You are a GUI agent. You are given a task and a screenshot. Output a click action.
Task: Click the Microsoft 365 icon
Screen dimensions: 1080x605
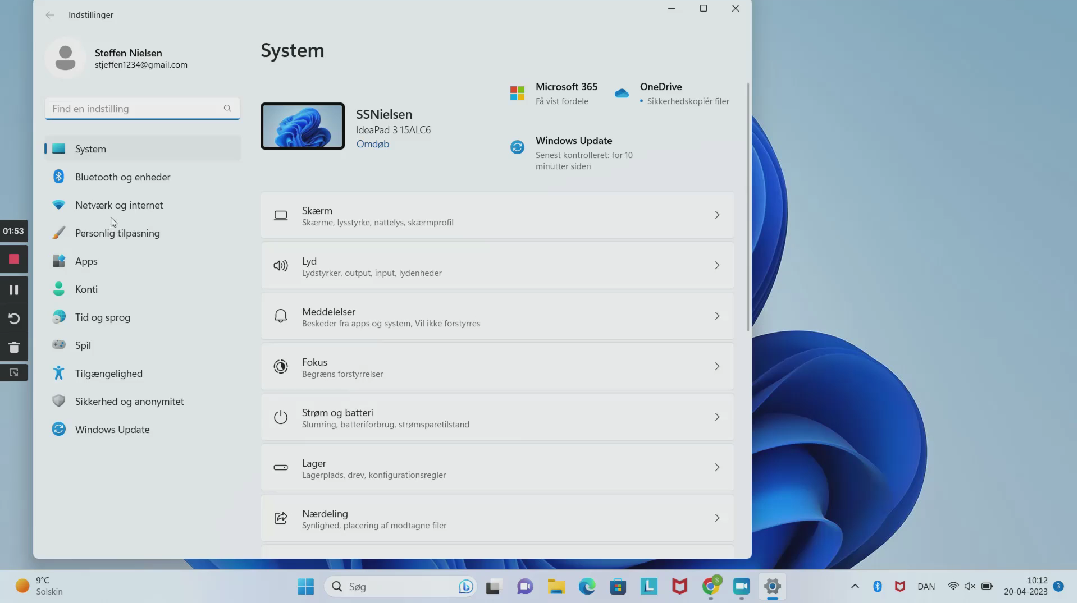pos(517,93)
